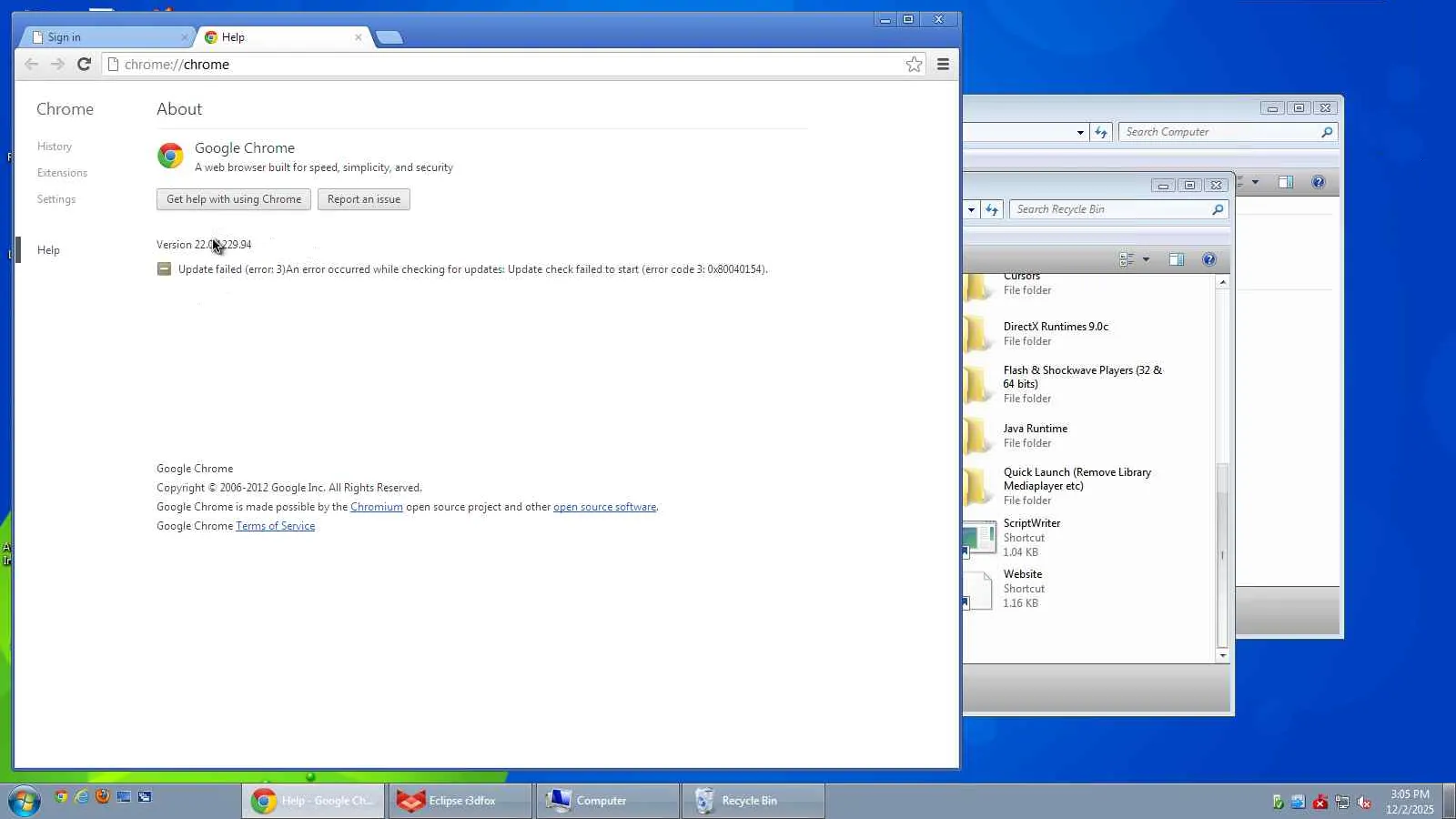Refresh the Computer window address bar
1456x819 pixels.
[x=1101, y=132]
